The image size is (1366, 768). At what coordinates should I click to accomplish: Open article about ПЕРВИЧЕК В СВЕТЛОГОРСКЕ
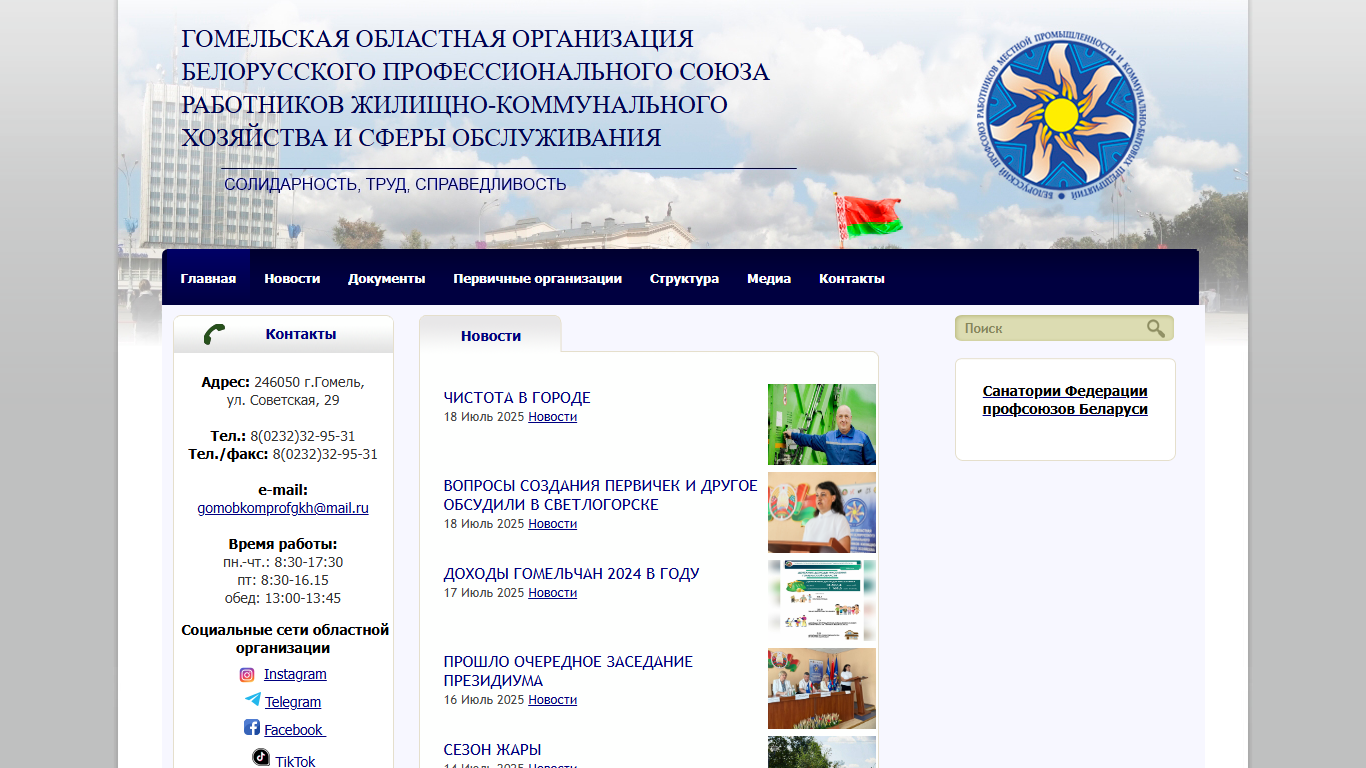(600, 495)
